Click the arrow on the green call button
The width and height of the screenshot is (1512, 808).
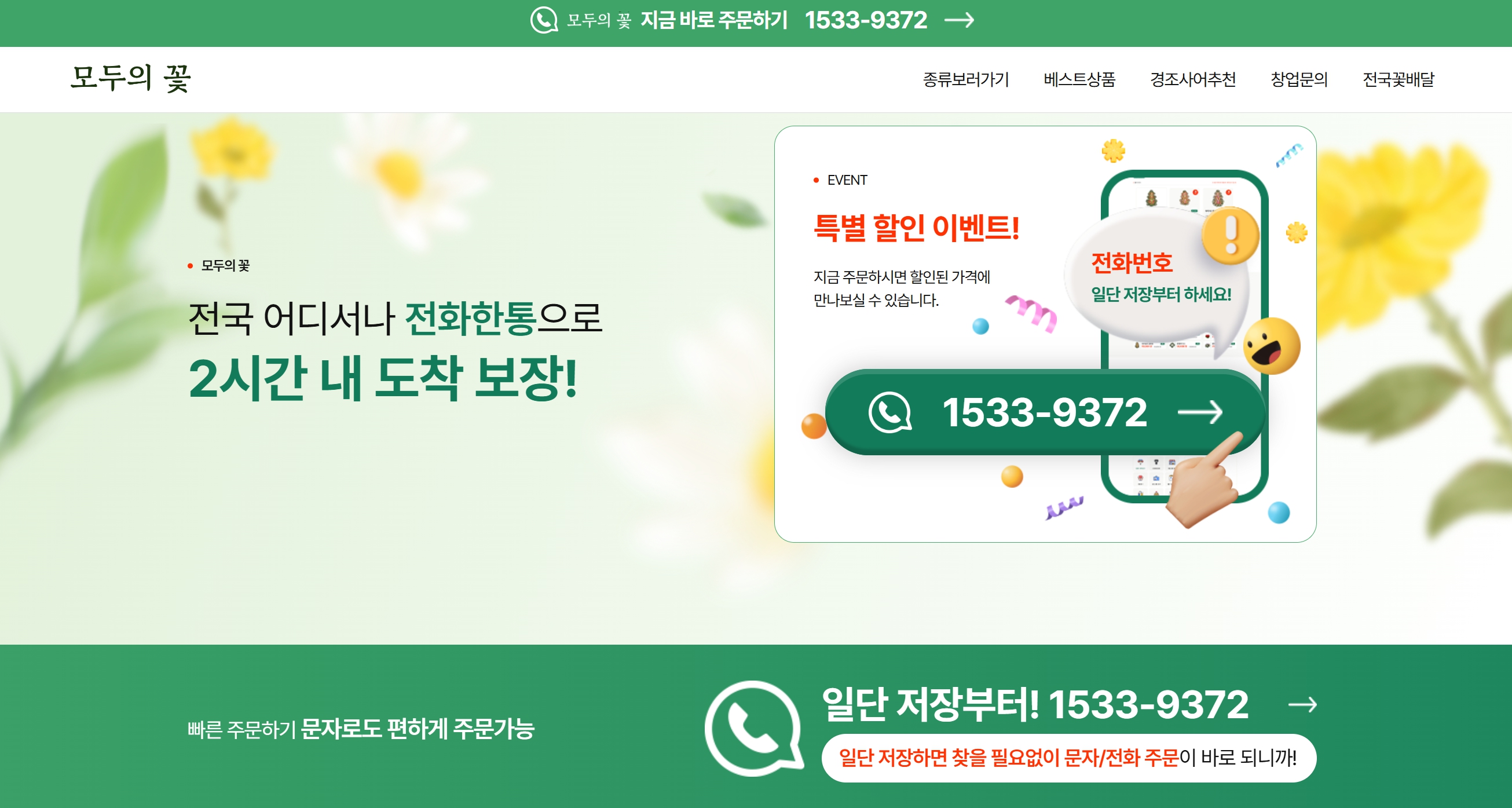click(x=1200, y=412)
